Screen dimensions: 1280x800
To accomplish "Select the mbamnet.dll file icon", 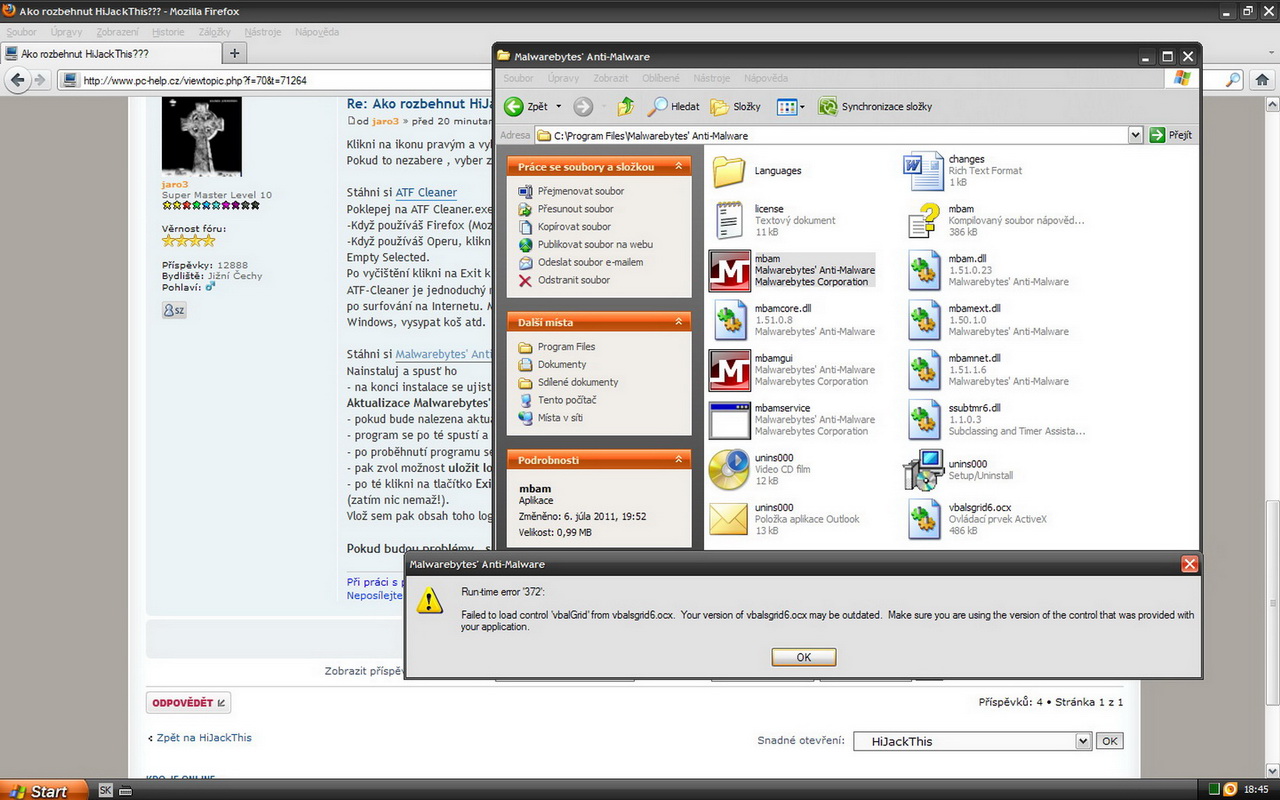I will (x=923, y=370).
